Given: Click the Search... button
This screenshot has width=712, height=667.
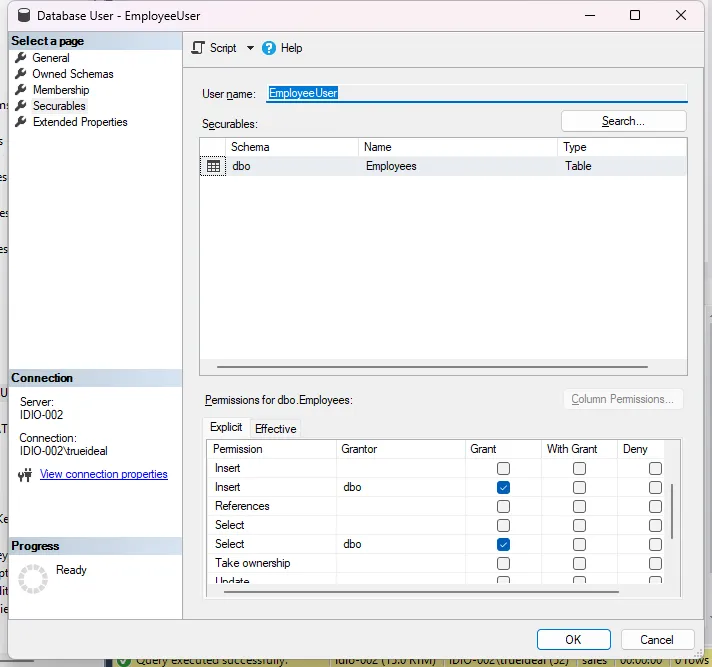Looking at the screenshot, I should pos(623,121).
